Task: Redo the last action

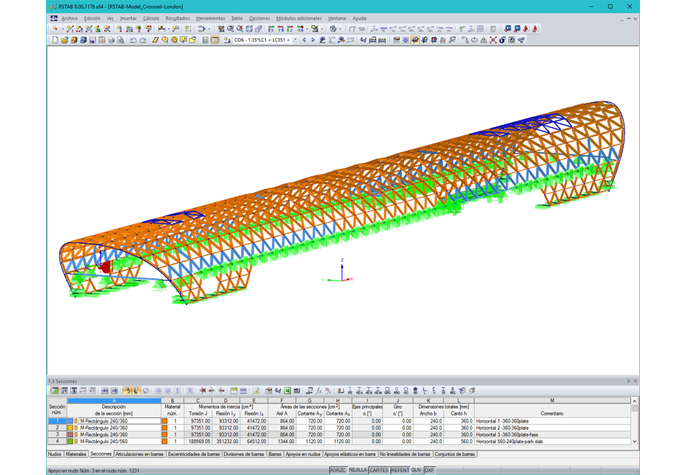Action: click(143, 40)
